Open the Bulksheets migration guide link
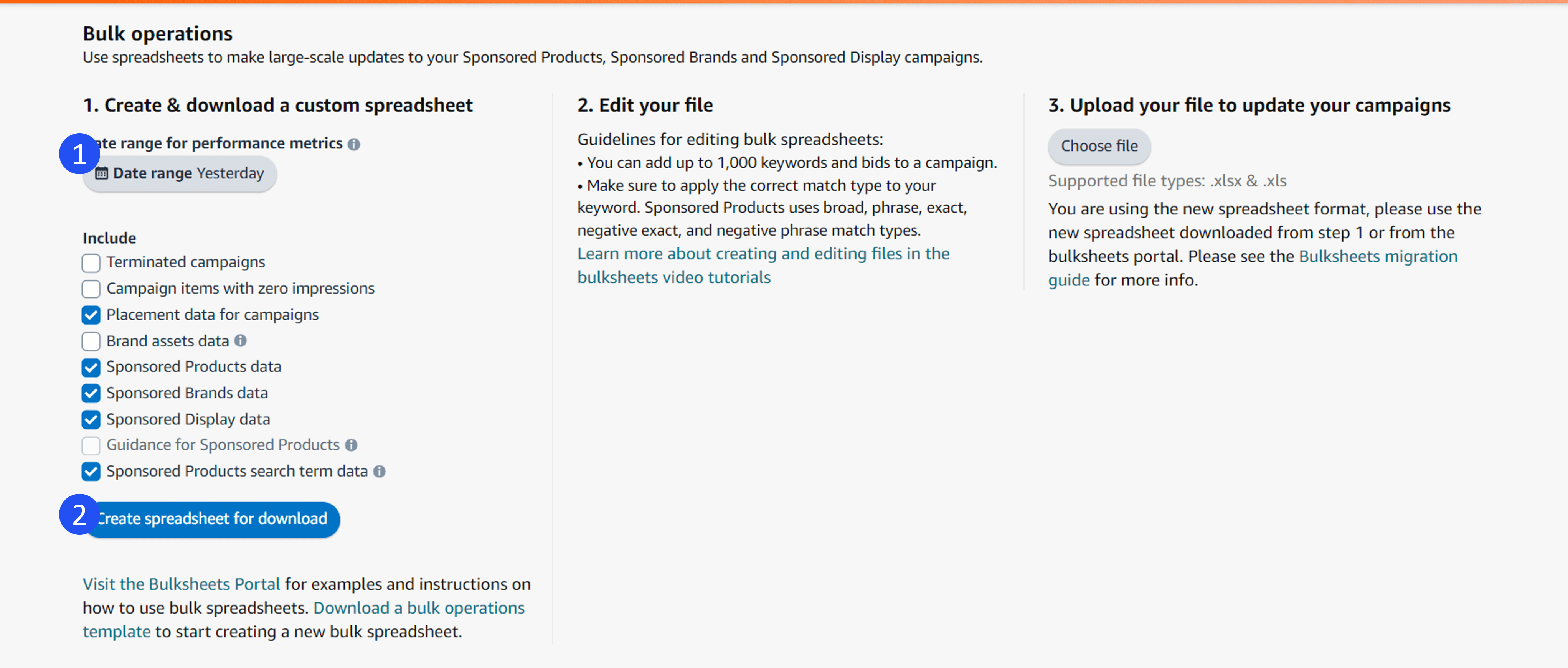This screenshot has height=668, width=1568. (1378, 256)
